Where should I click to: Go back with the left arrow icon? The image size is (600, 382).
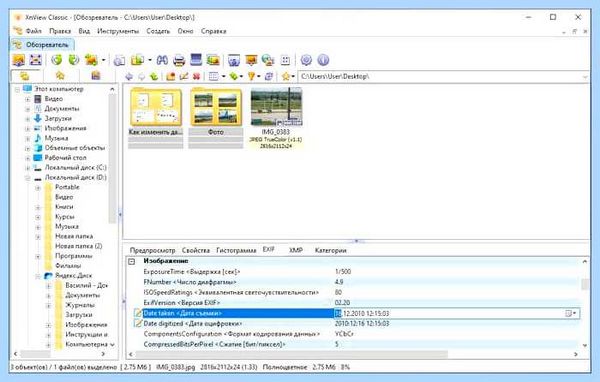[x=129, y=77]
